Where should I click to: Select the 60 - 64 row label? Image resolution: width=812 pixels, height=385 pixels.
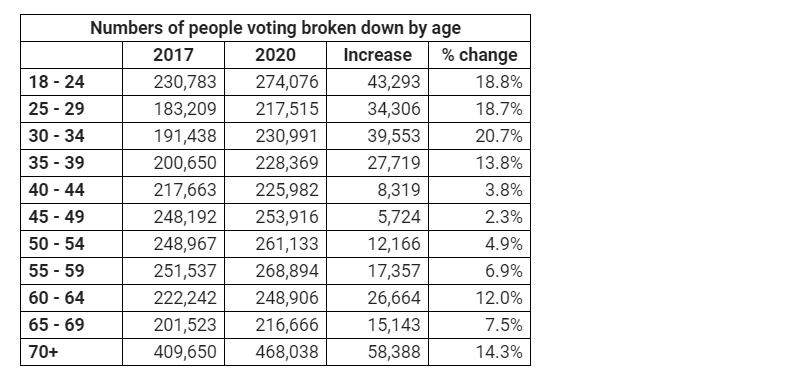pyautogui.click(x=56, y=297)
